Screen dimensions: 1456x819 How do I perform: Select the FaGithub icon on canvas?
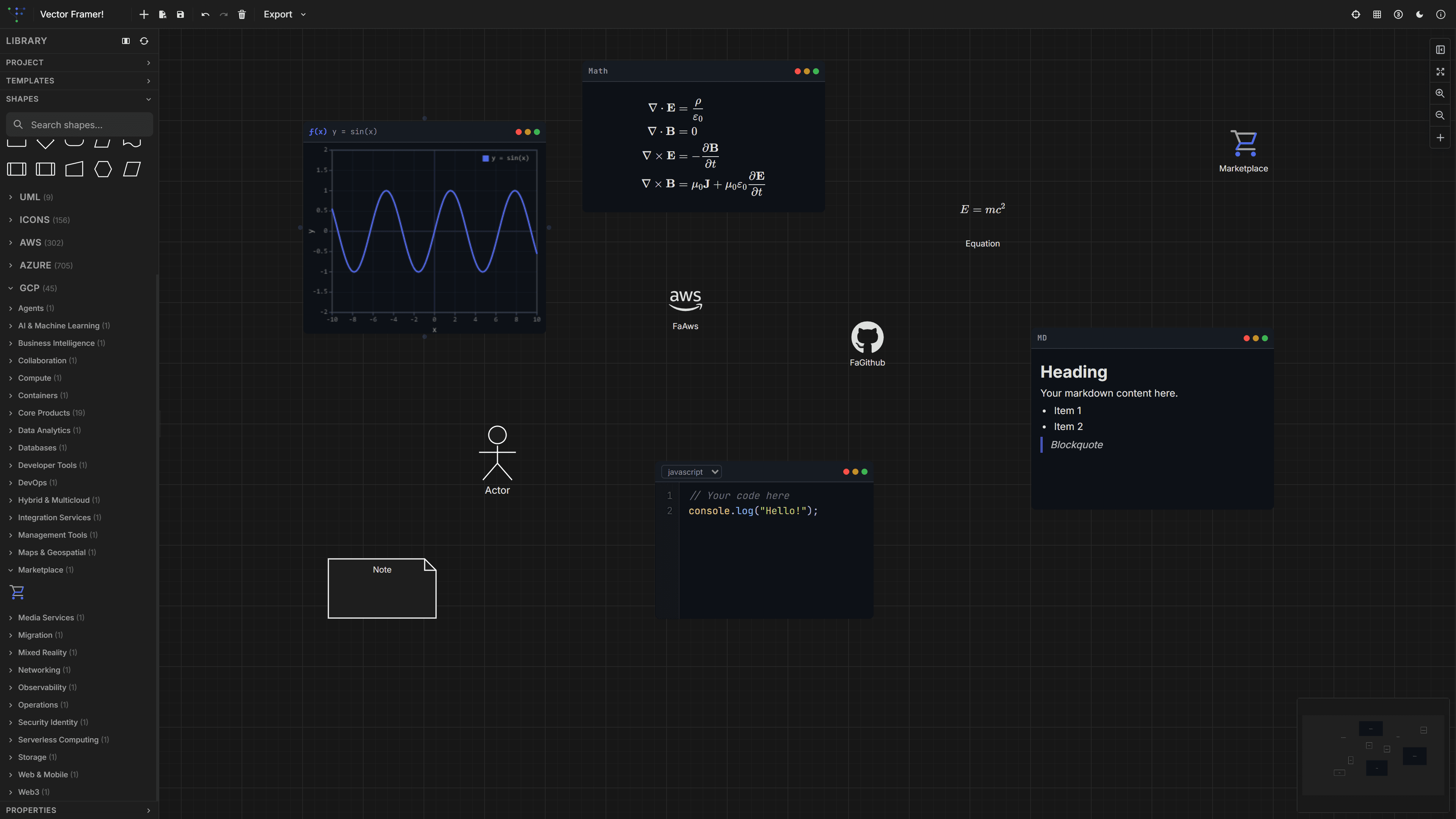(x=868, y=337)
